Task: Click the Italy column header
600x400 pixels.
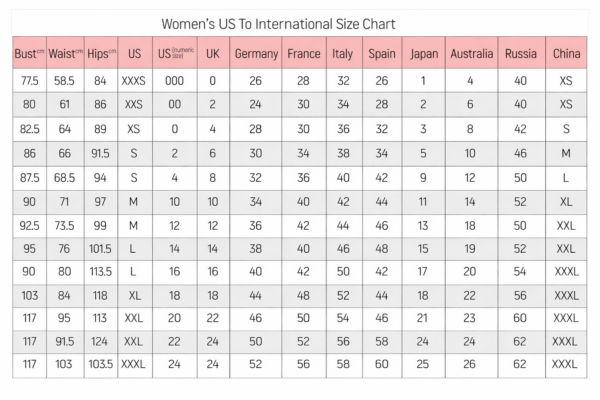Action: click(x=342, y=54)
